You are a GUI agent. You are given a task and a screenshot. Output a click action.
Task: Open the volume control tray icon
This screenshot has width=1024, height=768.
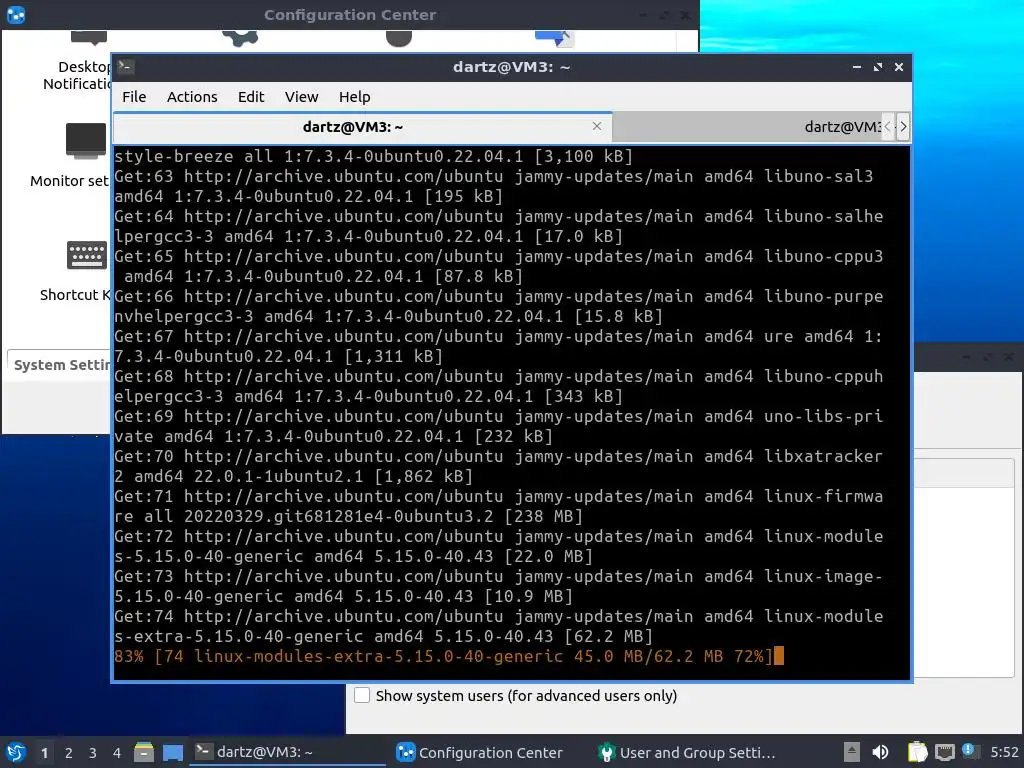(x=880, y=752)
